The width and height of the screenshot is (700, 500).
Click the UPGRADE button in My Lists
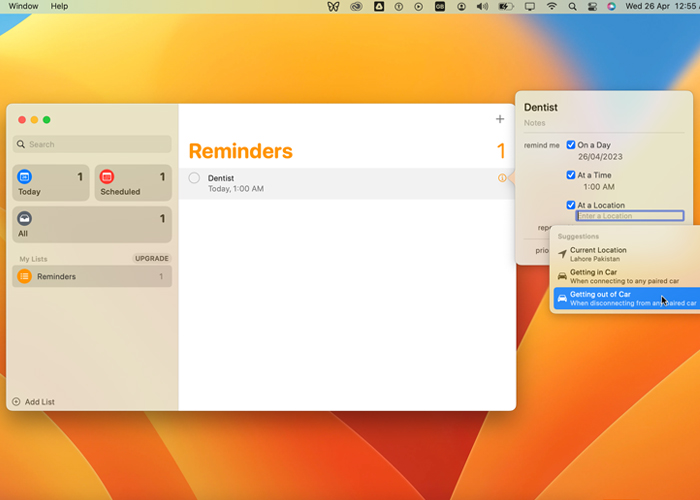coord(152,258)
